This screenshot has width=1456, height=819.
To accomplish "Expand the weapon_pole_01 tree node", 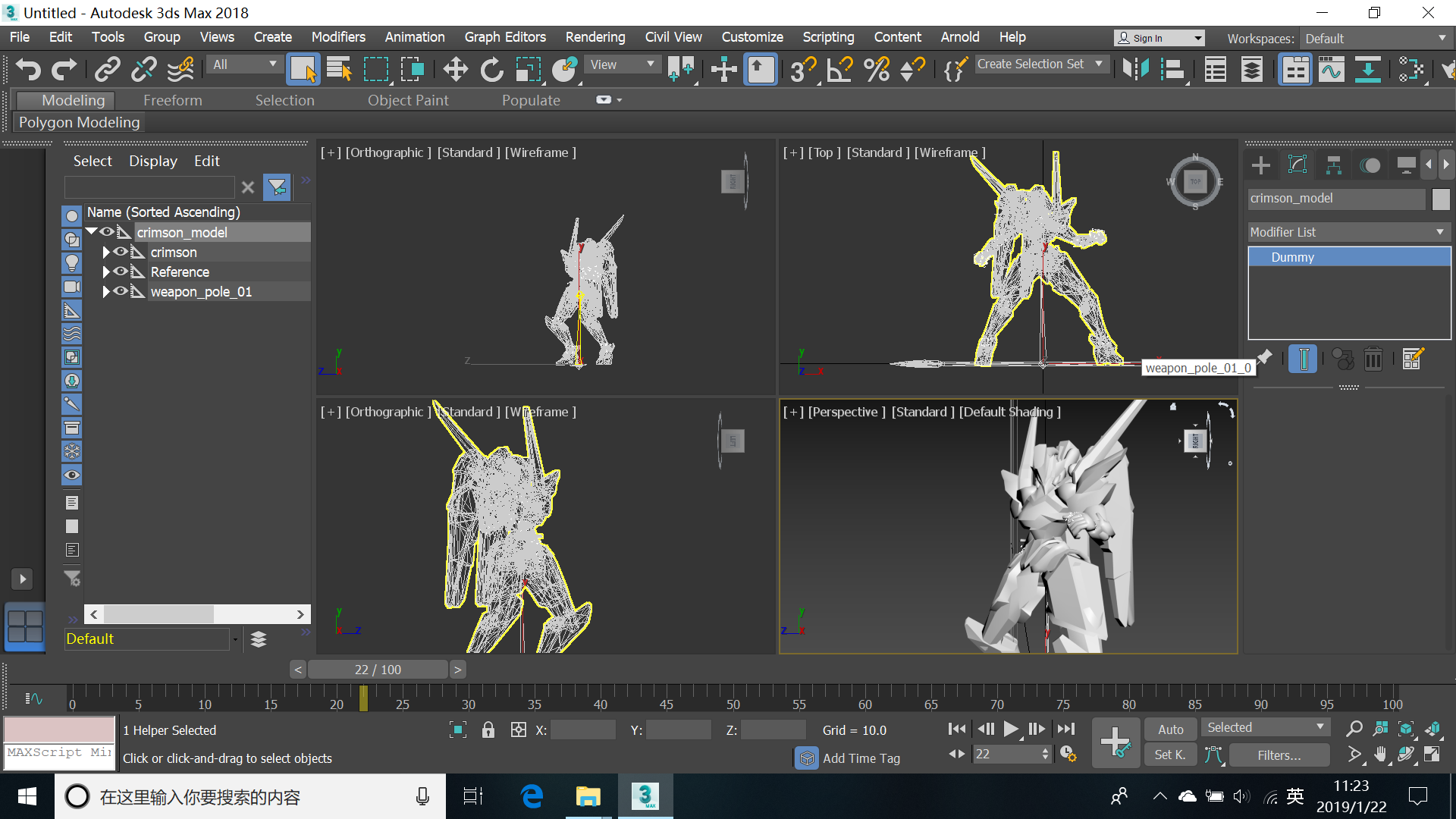I will [106, 291].
